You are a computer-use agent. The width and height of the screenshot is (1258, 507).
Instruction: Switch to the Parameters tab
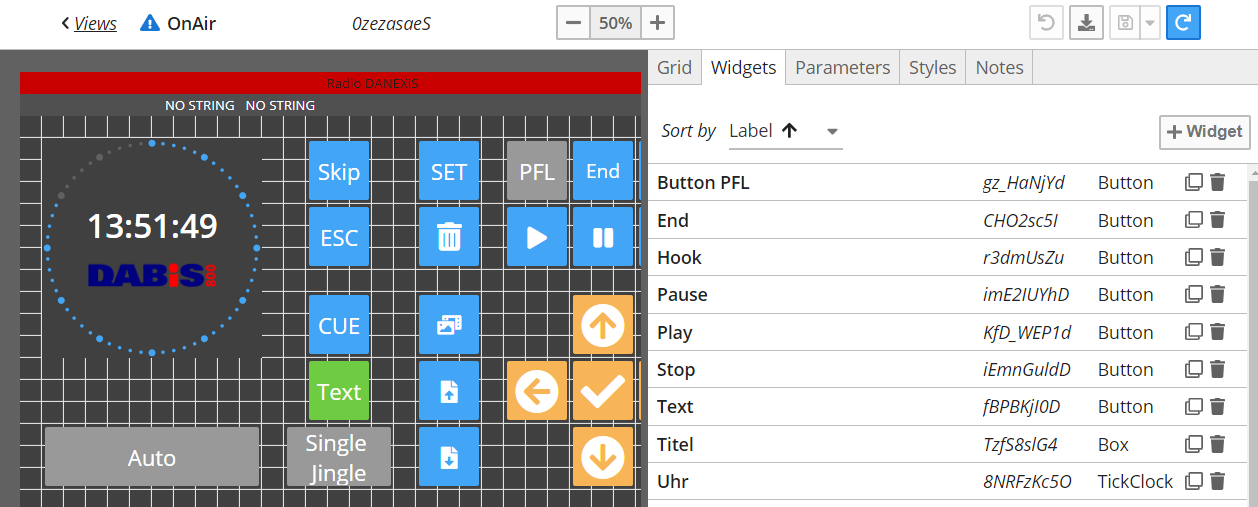[x=842, y=68]
